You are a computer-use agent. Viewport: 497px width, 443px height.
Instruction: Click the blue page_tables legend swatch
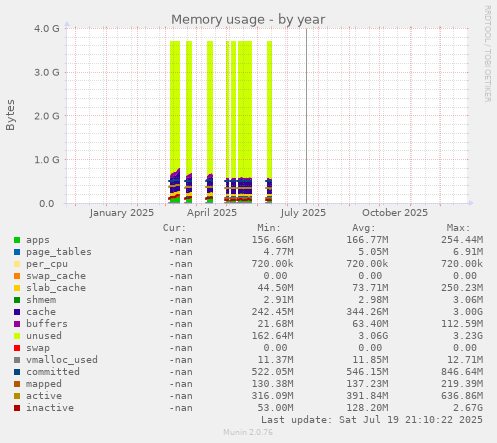(17, 252)
